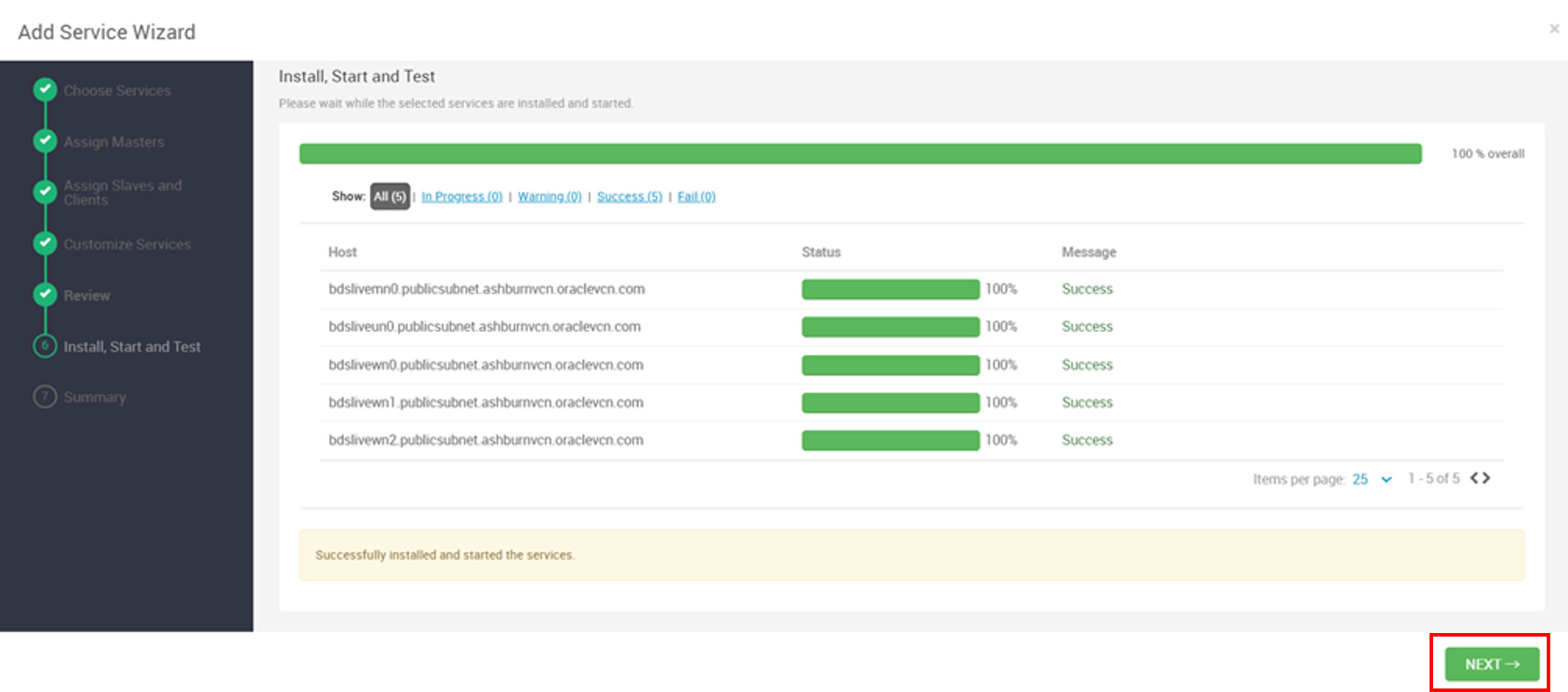This screenshot has height=692, width=1568.
Task: Select Summary wizard step
Action: (94, 397)
